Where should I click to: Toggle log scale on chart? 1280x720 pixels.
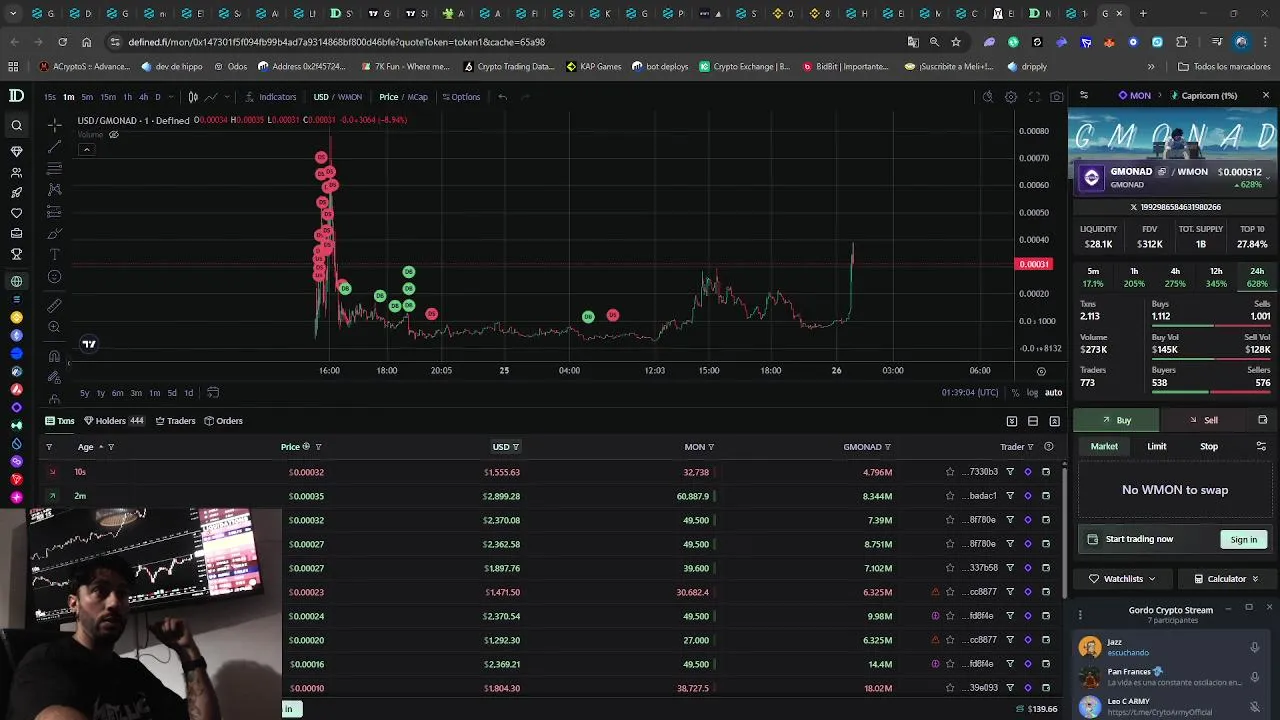click(x=1032, y=393)
